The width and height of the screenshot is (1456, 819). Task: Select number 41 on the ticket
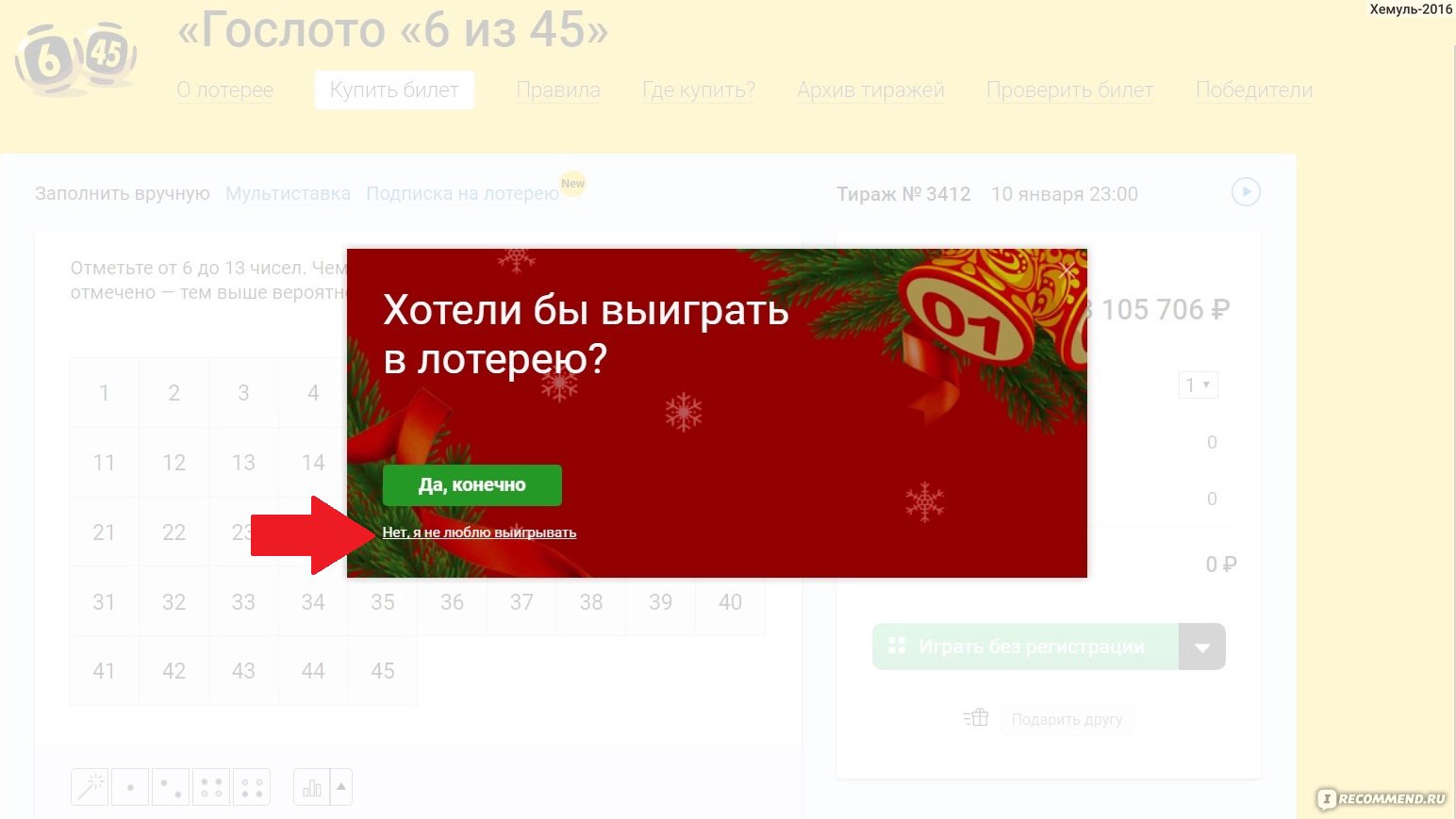[x=105, y=671]
